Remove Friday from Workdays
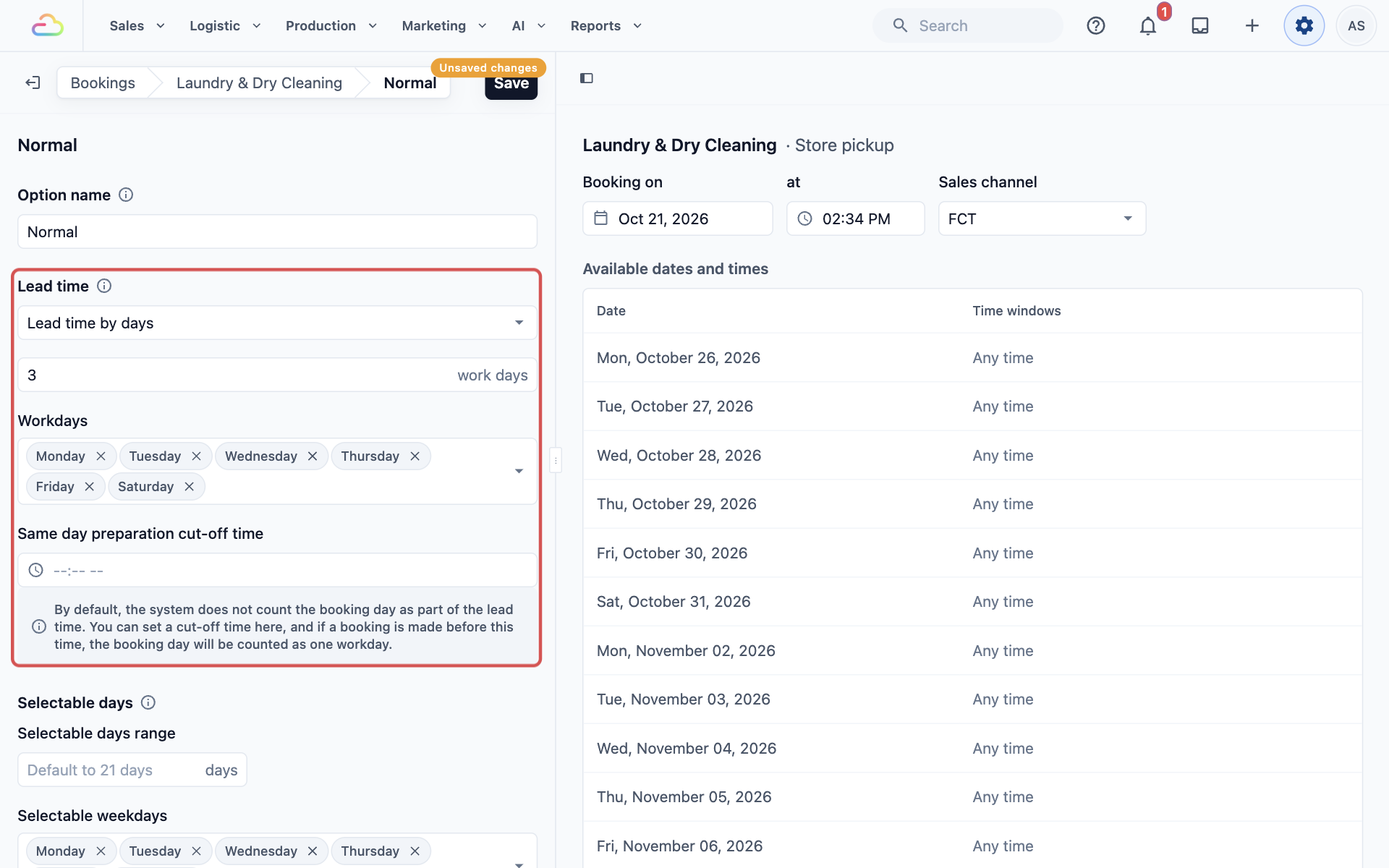1389x868 pixels. pos(89,486)
